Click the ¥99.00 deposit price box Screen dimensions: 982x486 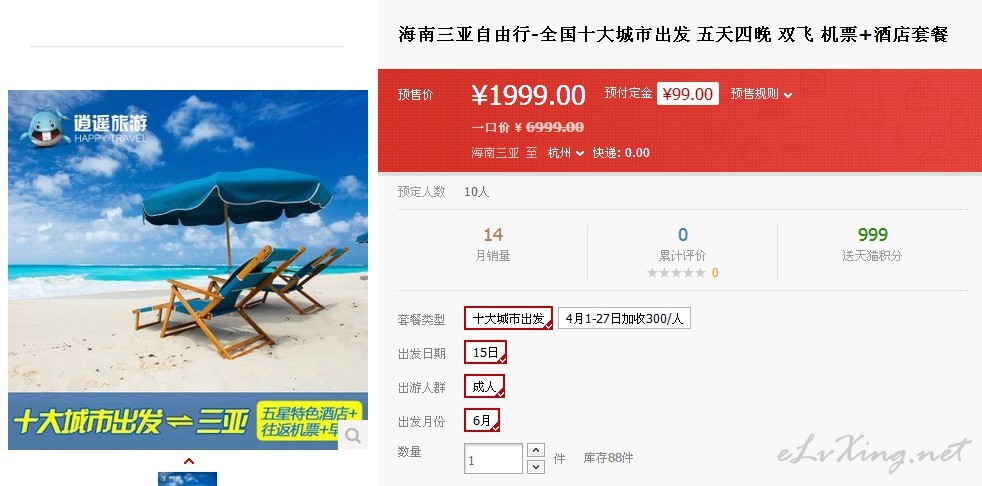tap(688, 94)
